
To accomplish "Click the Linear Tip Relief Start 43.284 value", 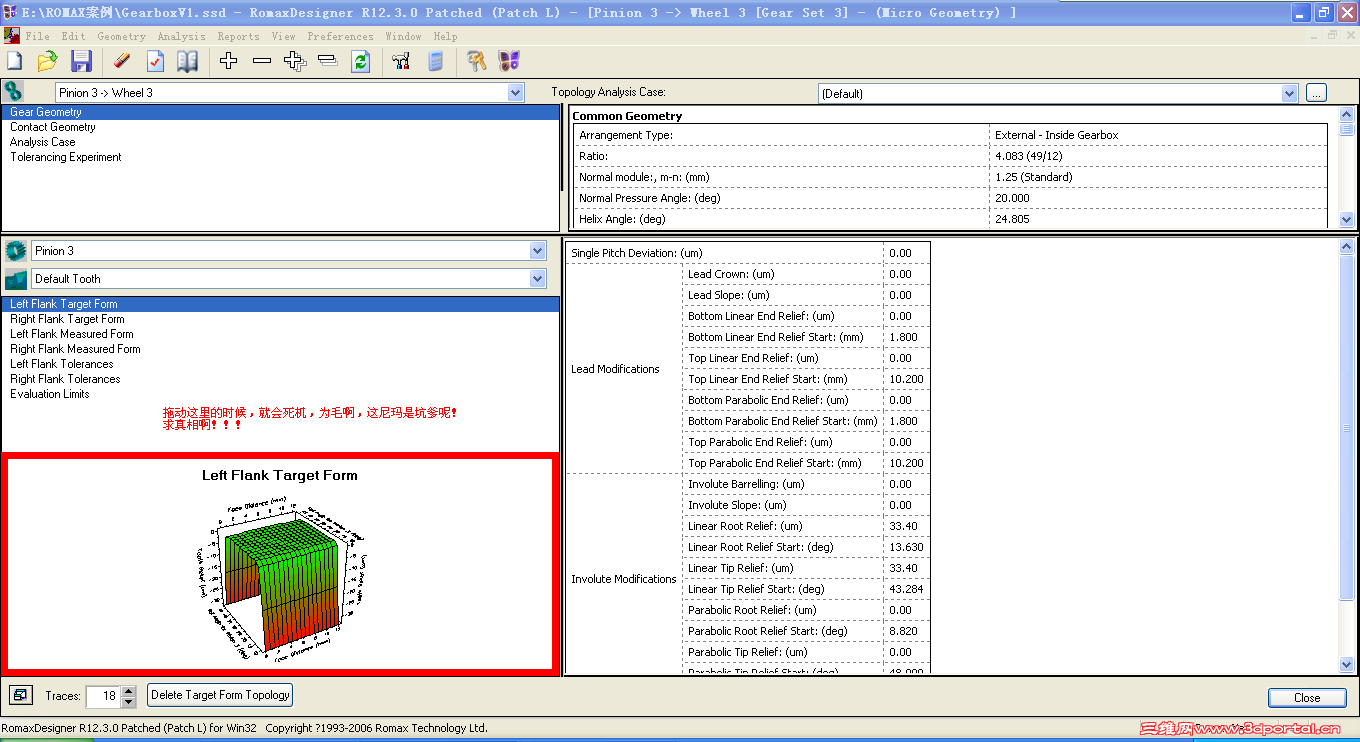I will tap(907, 589).
